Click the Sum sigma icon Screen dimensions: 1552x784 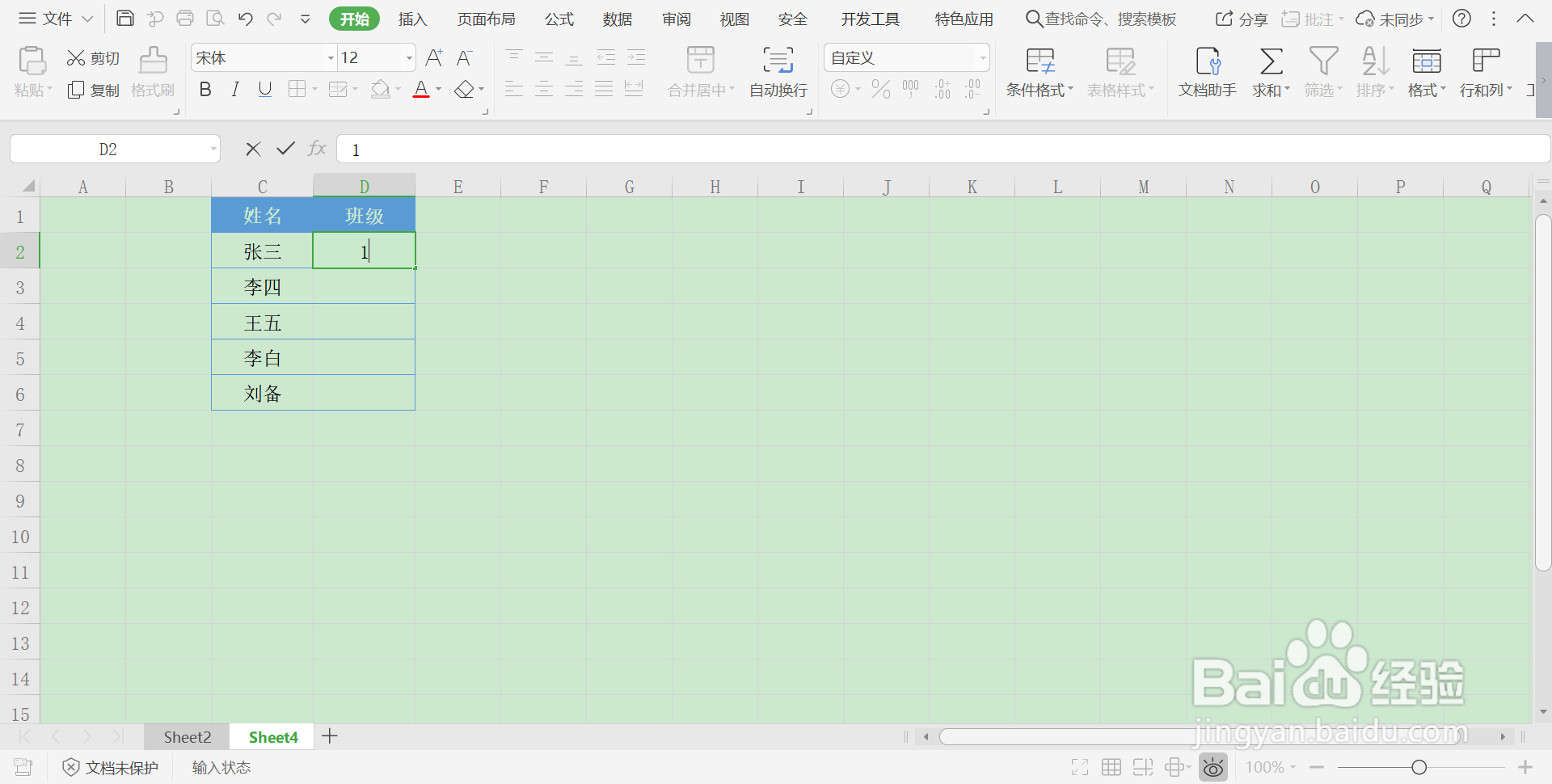point(1271,61)
